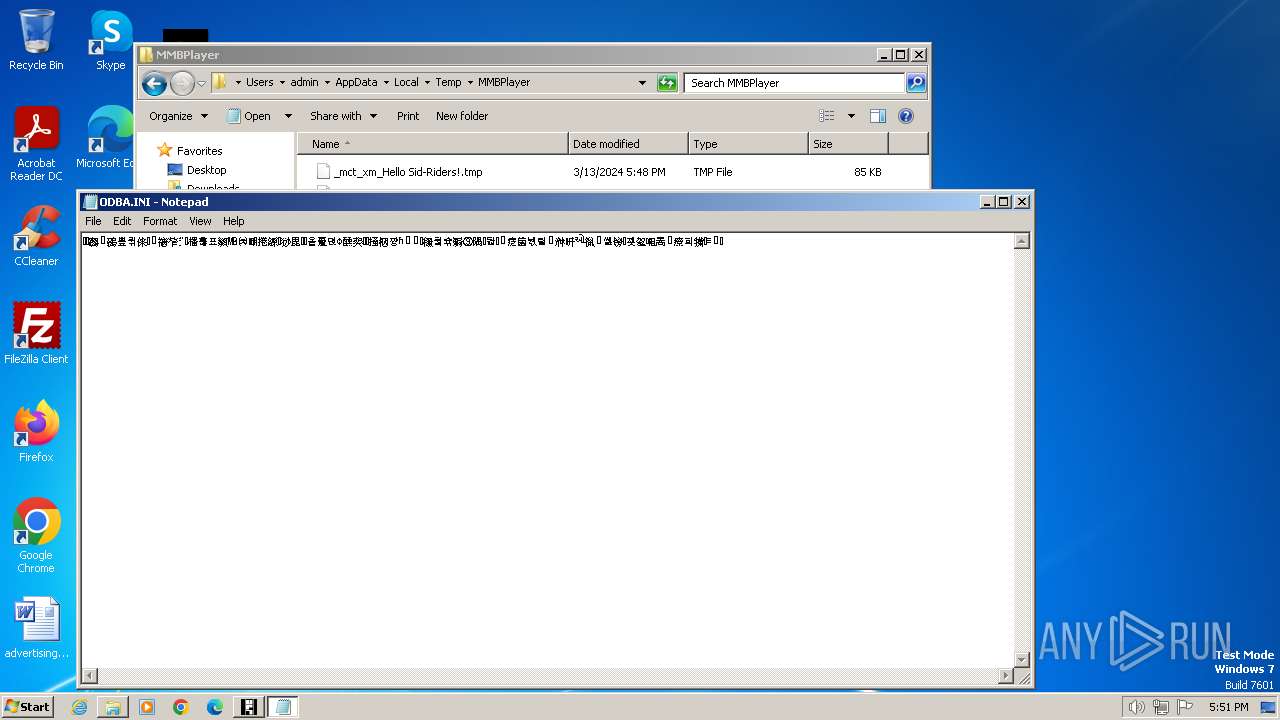Sort files by Name column header
The image size is (1280, 720).
pyautogui.click(x=432, y=144)
